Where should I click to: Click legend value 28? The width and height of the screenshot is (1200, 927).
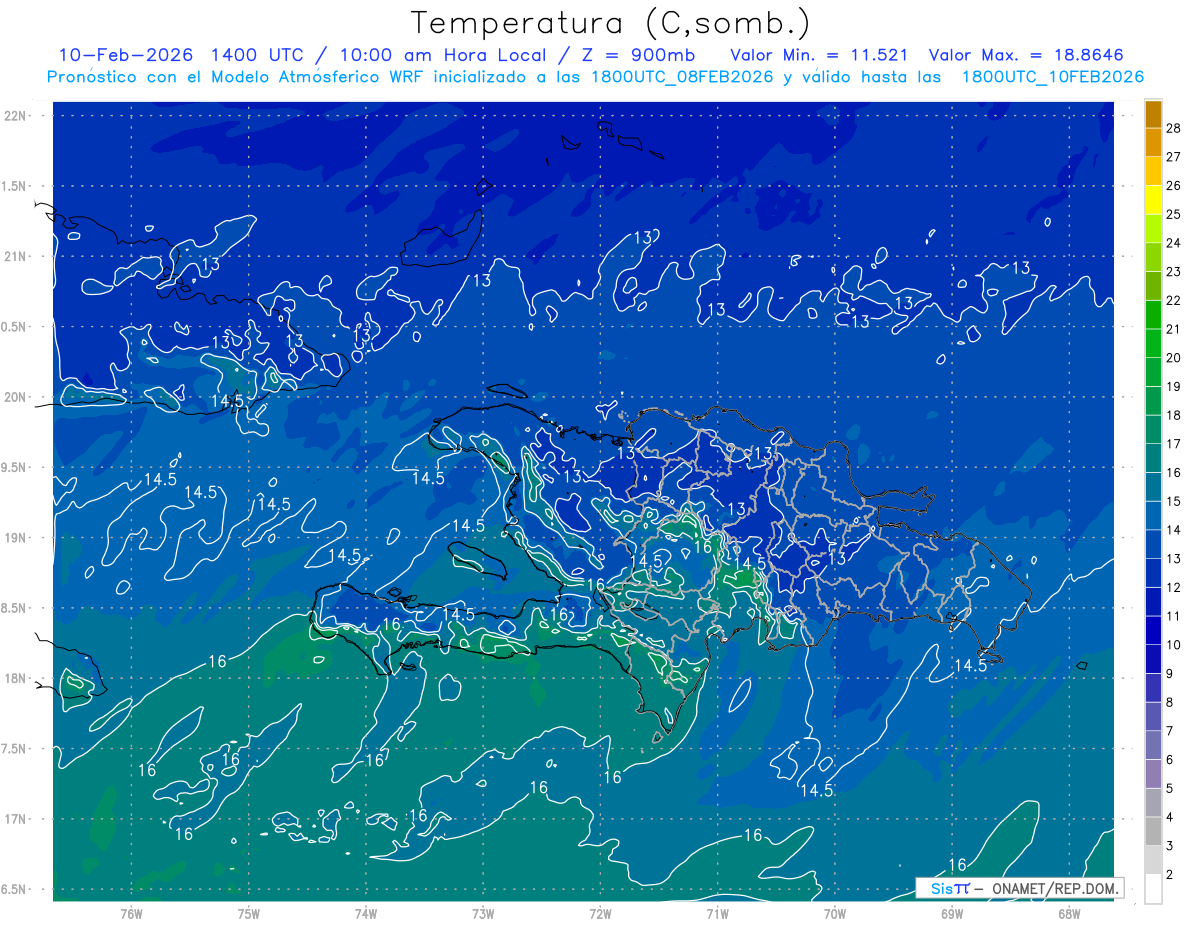pos(1173,128)
